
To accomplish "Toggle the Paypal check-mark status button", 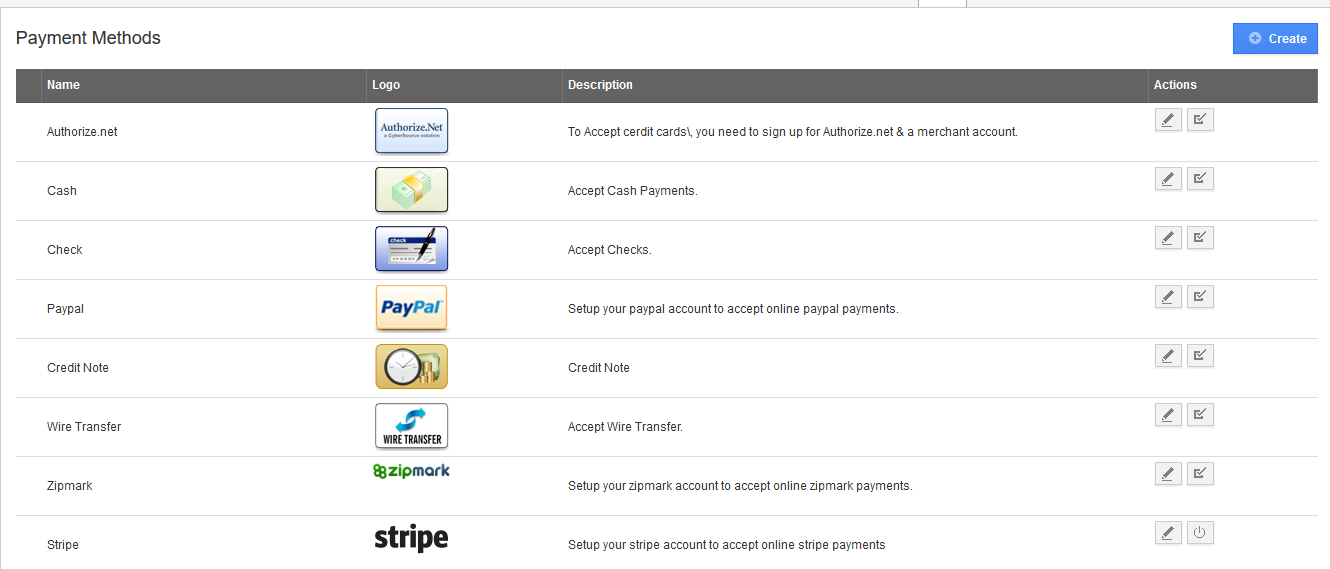I will [1200, 297].
